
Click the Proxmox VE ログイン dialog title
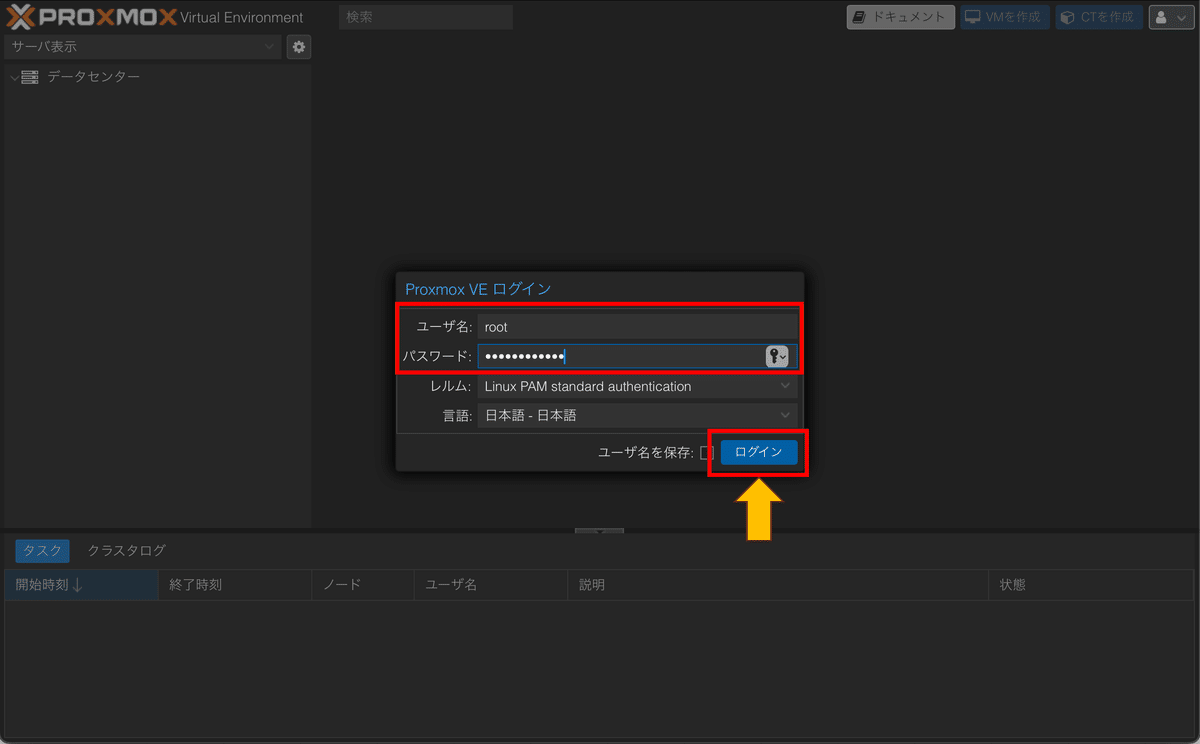(478, 289)
